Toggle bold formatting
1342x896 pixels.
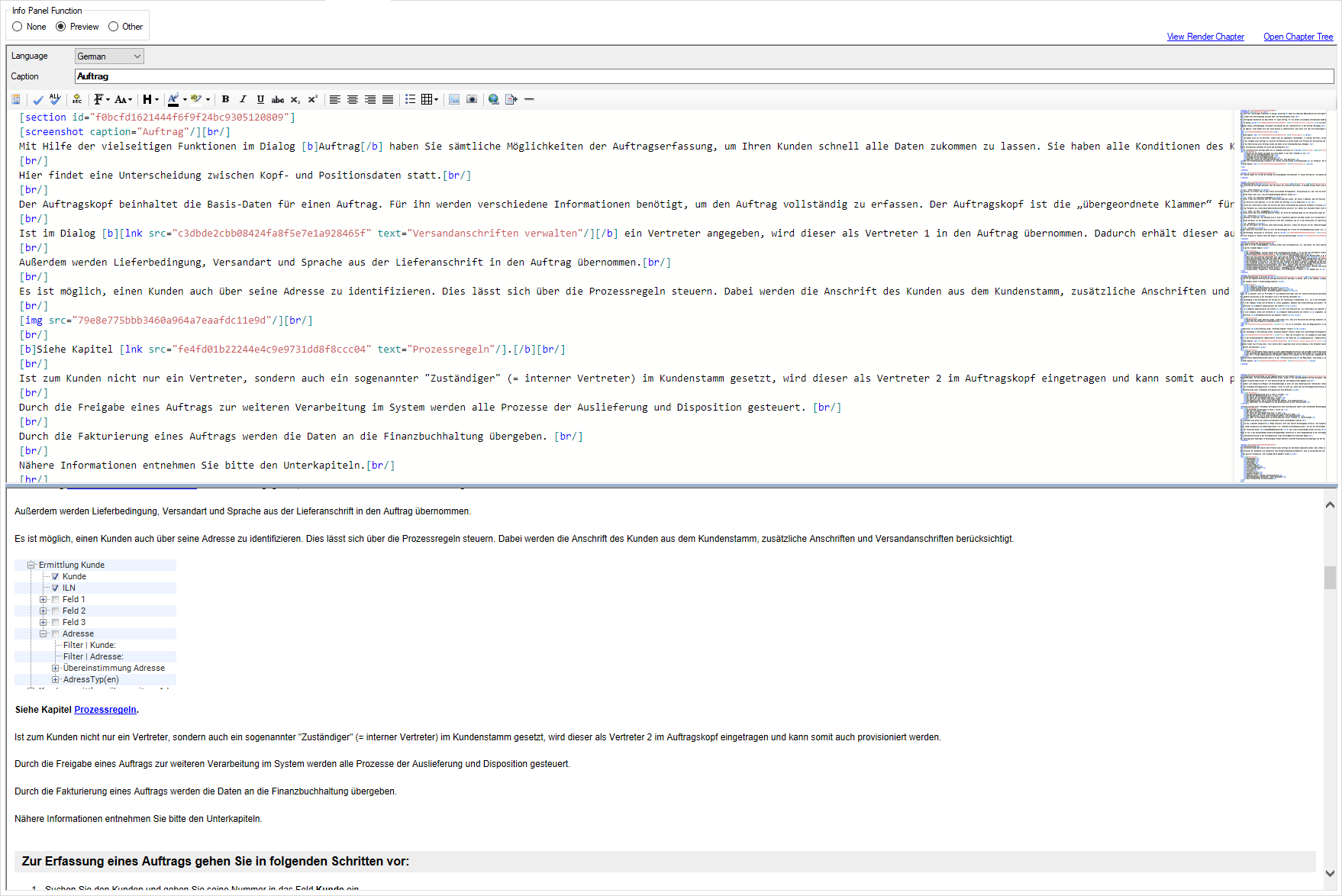(x=225, y=99)
